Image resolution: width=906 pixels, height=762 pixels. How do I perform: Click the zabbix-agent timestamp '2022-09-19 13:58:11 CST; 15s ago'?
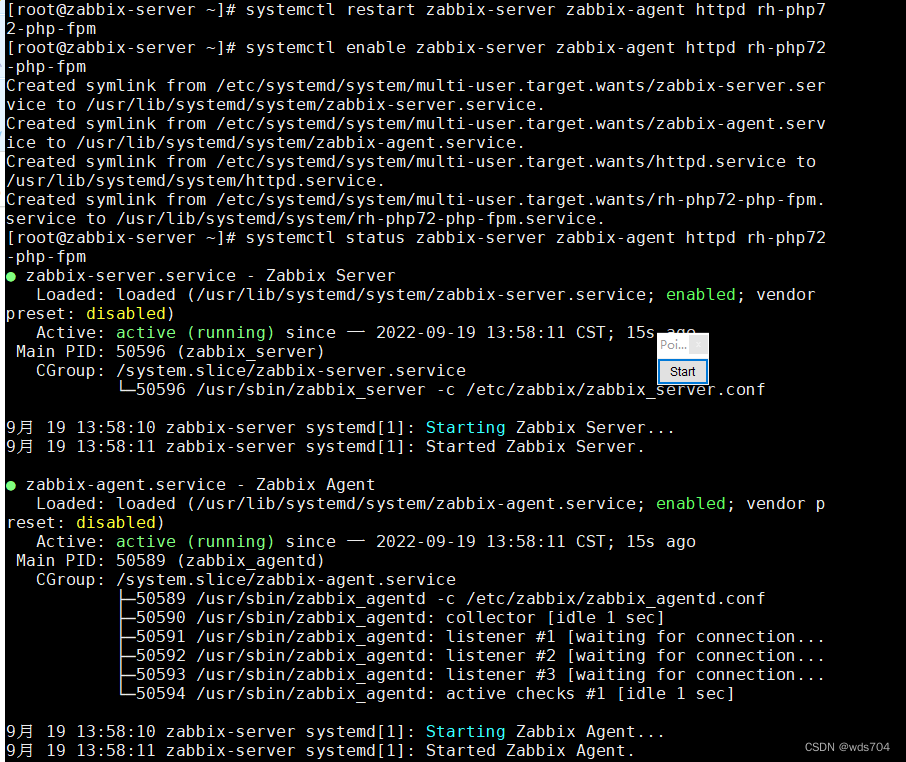pyautogui.click(x=536, y=542)
